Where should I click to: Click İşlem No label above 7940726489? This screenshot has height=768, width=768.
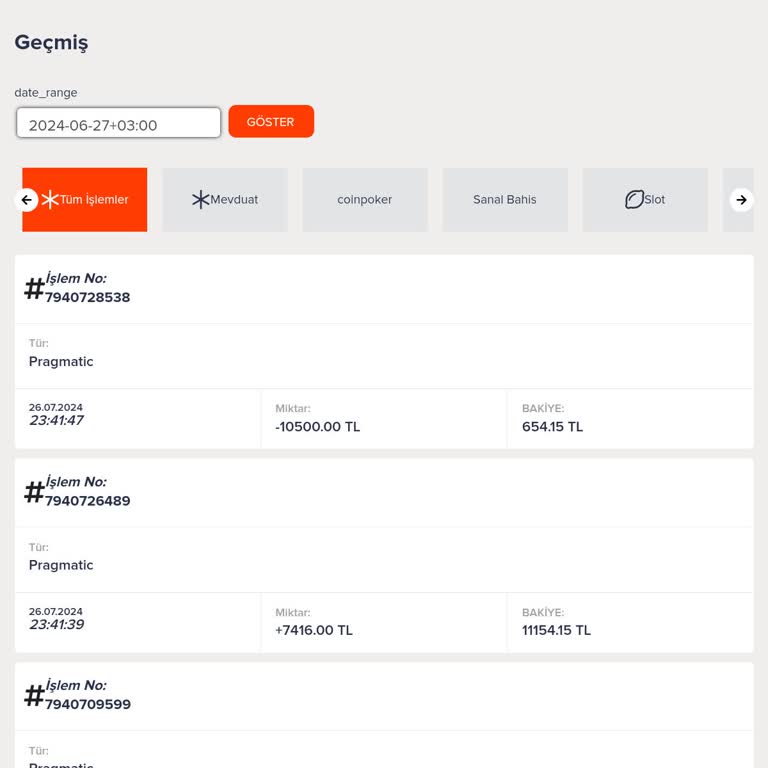[76, 482]
